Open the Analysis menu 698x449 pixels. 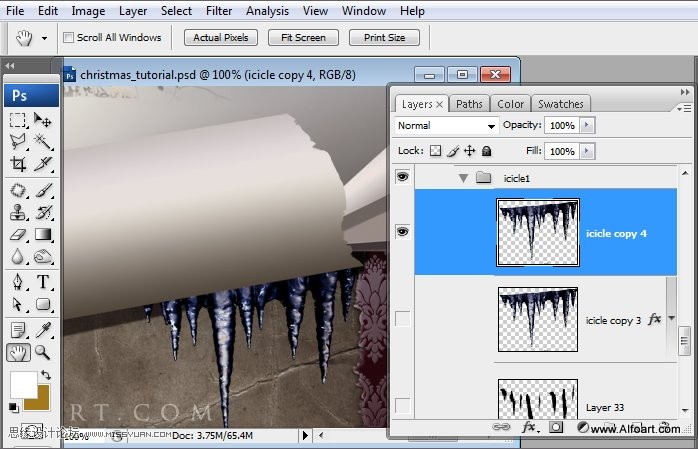pyautogui.click(x=267, y=11)
